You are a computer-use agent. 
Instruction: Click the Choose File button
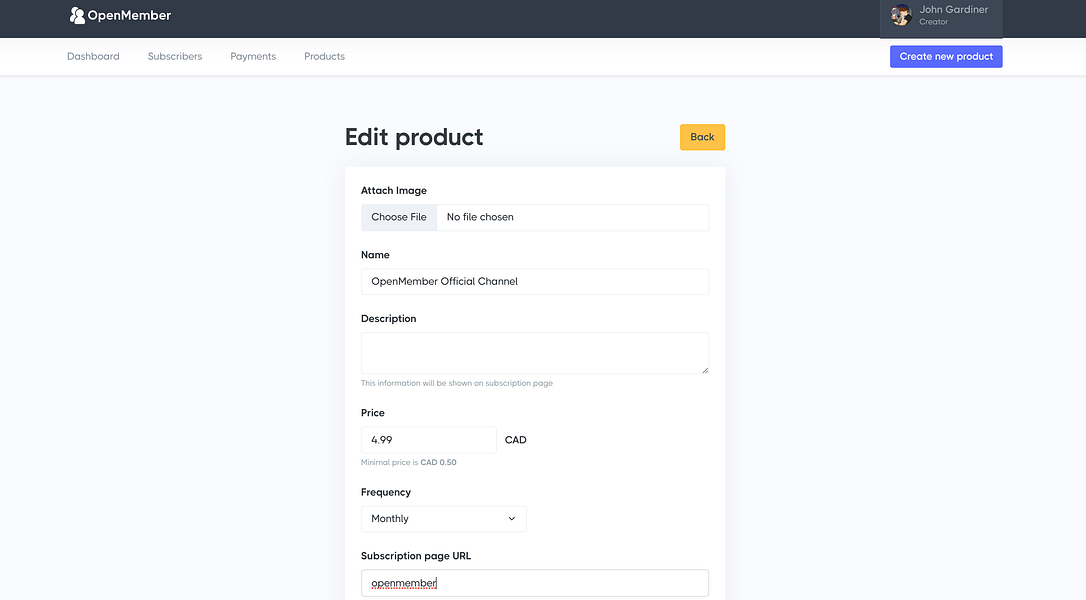tap(399, 217)
